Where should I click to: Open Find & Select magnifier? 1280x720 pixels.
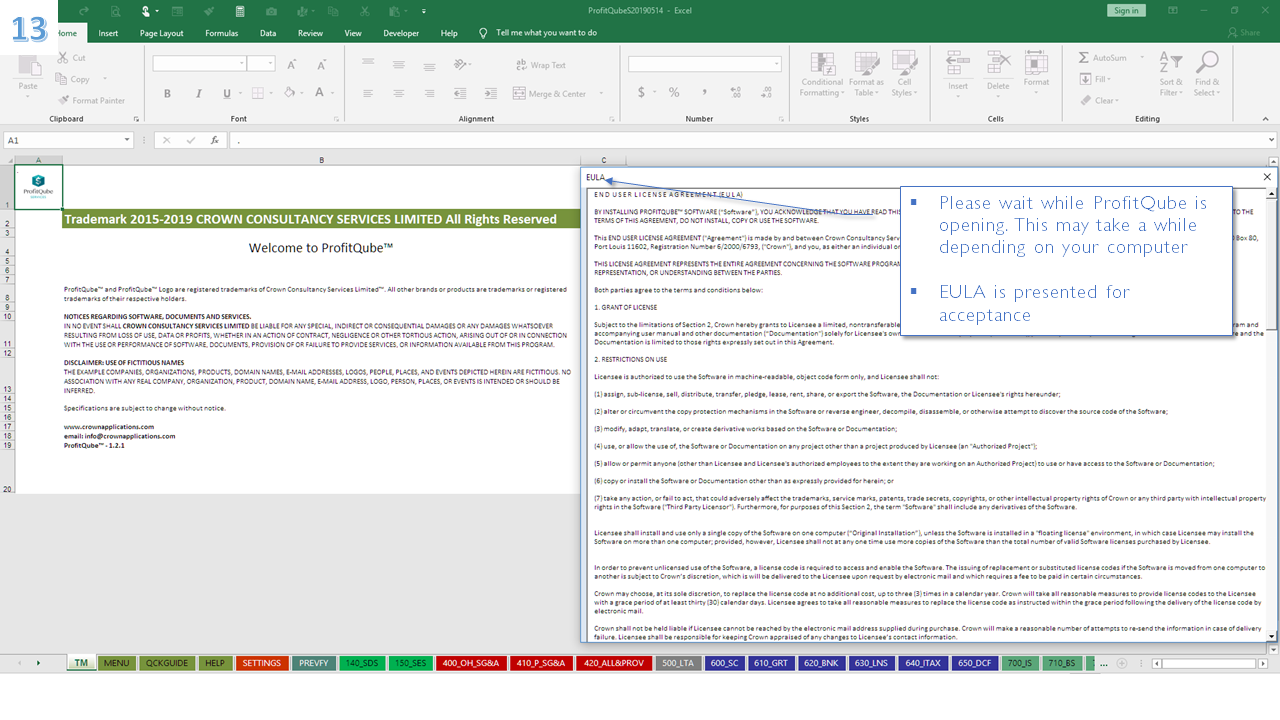pos(1207,75)
